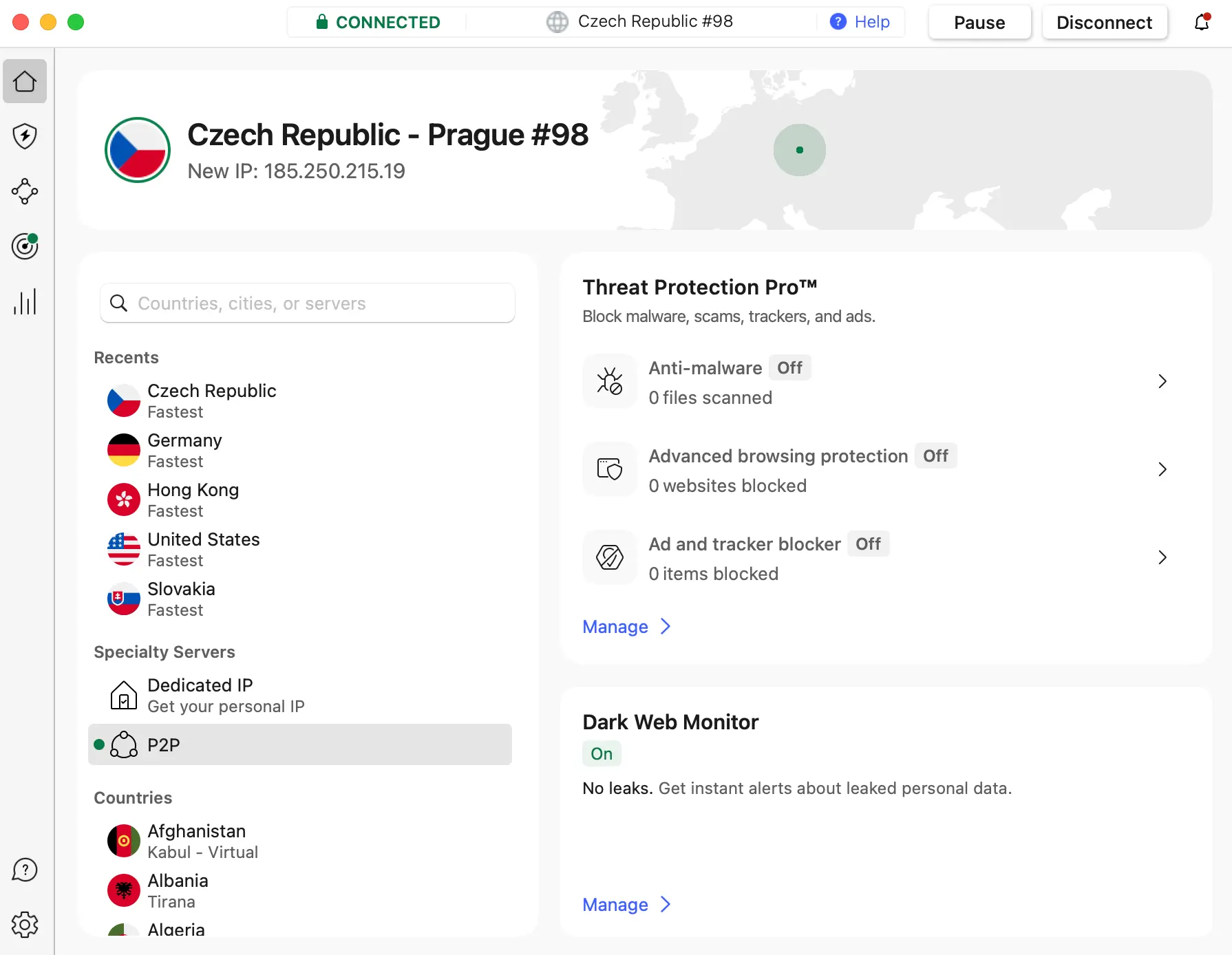Screen dimensions: 1232x955
Task: Open Threat Protection shield icon in sidebar
Action: point(25,136)
